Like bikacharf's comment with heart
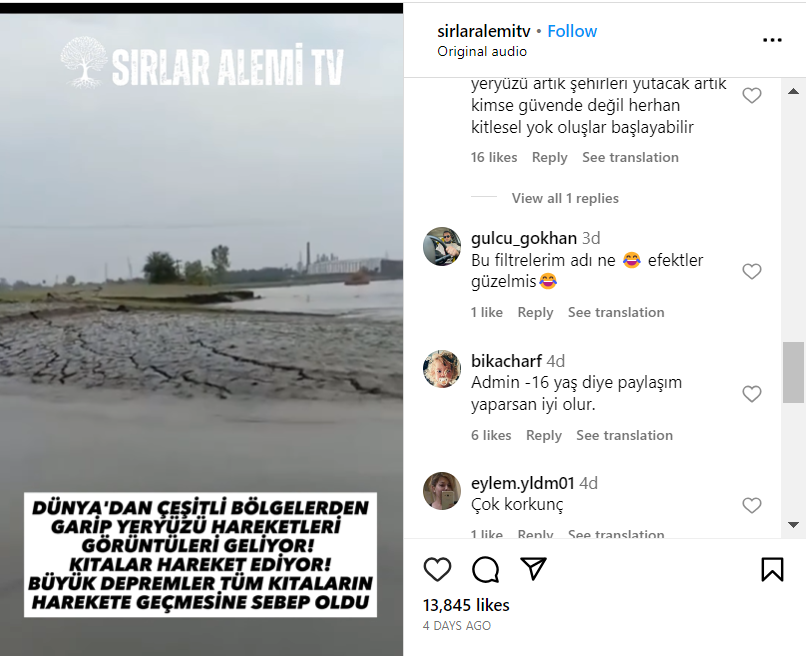Viewport: 806px width, 656px height. [x=752, y=394]
